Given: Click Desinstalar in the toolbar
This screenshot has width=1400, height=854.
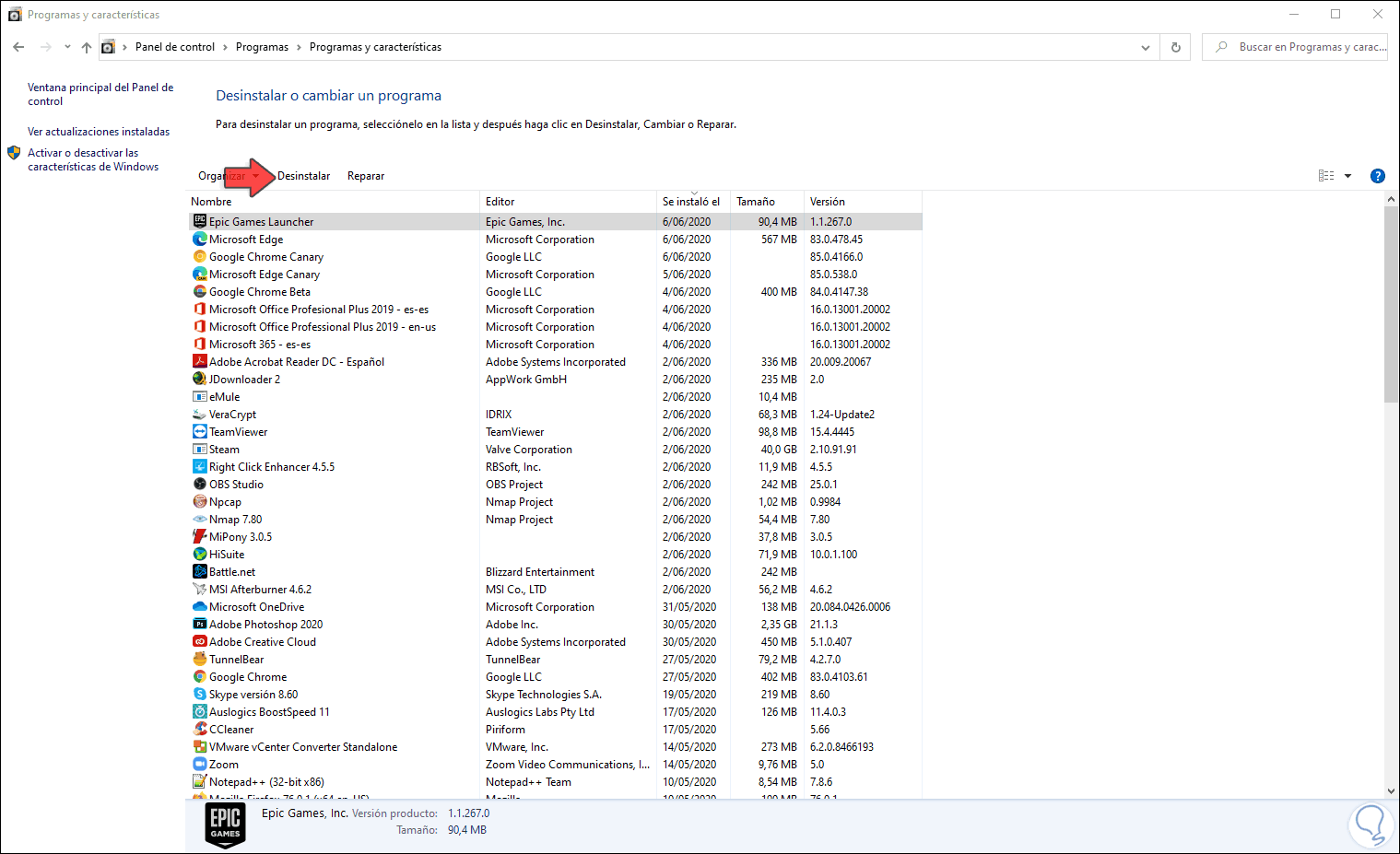Looking at the screenshot, I should 303,176.
